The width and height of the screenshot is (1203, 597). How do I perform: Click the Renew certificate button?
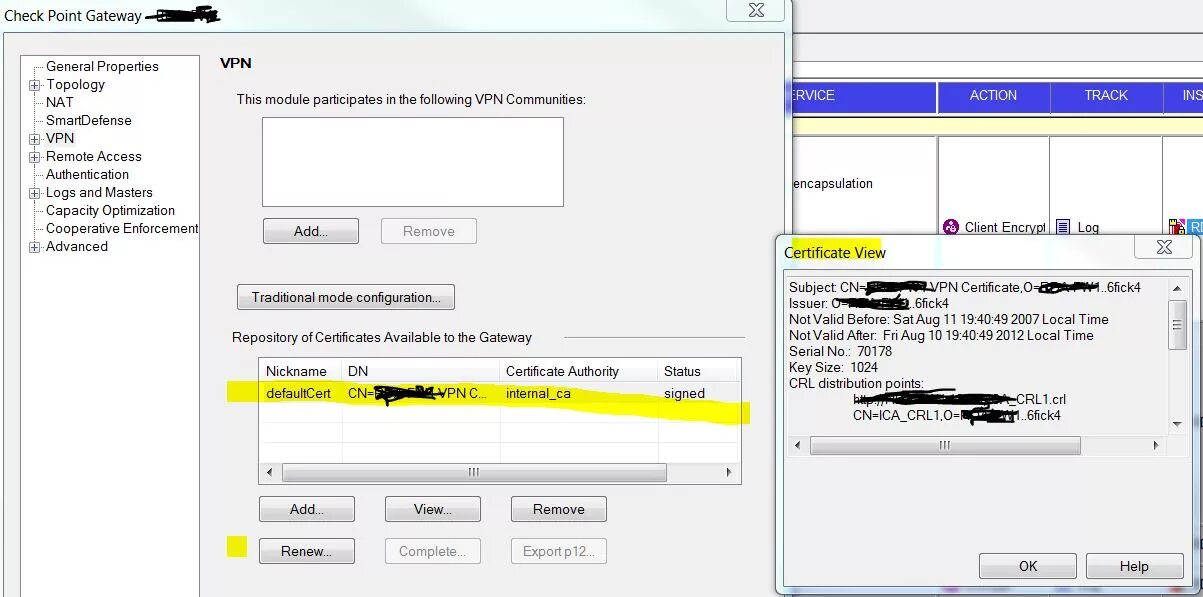306,551
